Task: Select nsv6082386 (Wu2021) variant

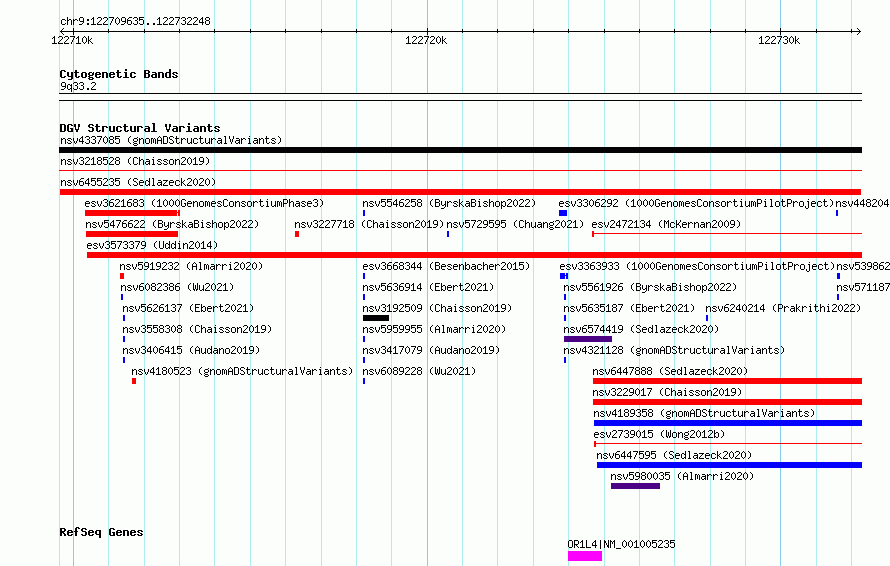Action: 177,287
